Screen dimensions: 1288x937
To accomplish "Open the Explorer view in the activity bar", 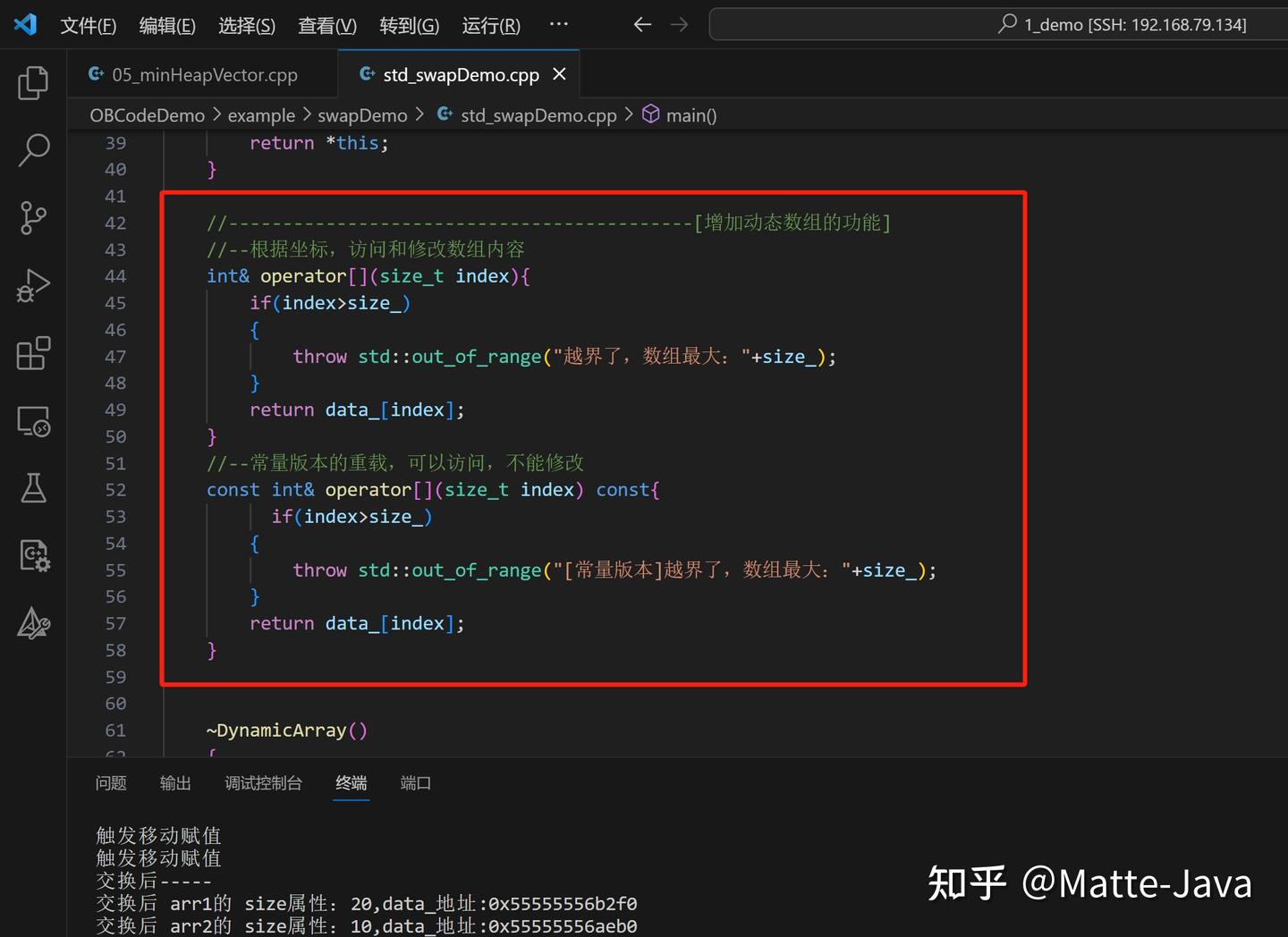I will pos(33,82).
